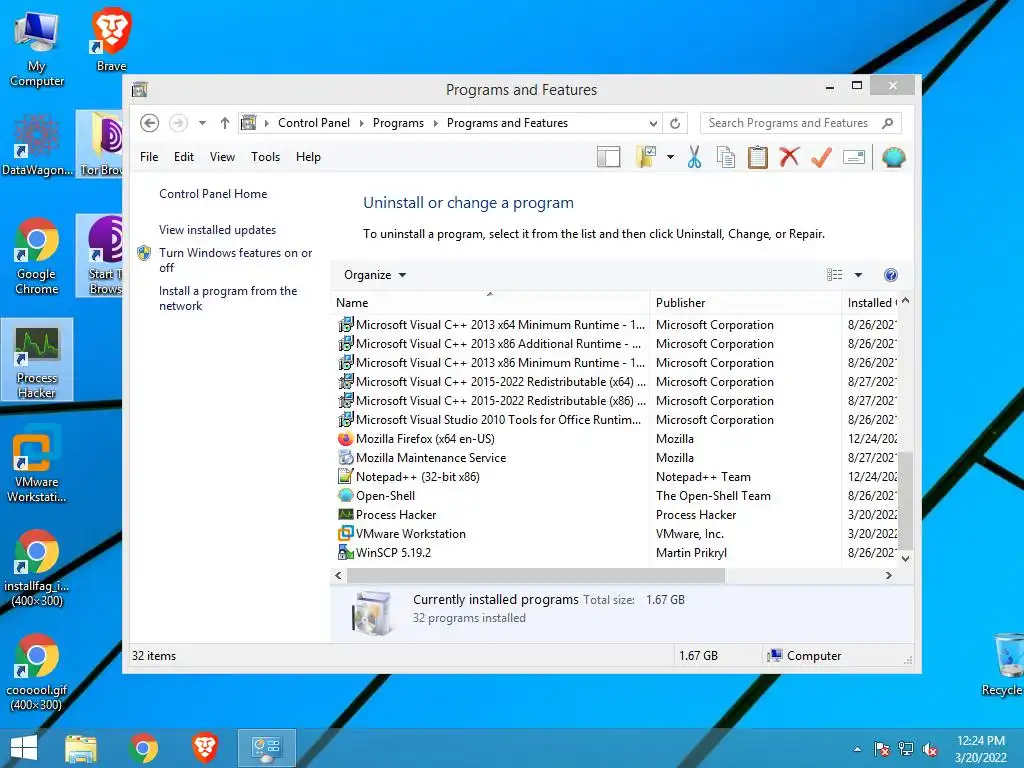Select Microsoft Visual C++ 2015-2022 Redistributable (x64)
The height and width of the screenshot is (768, 1024).
(500, 381)
